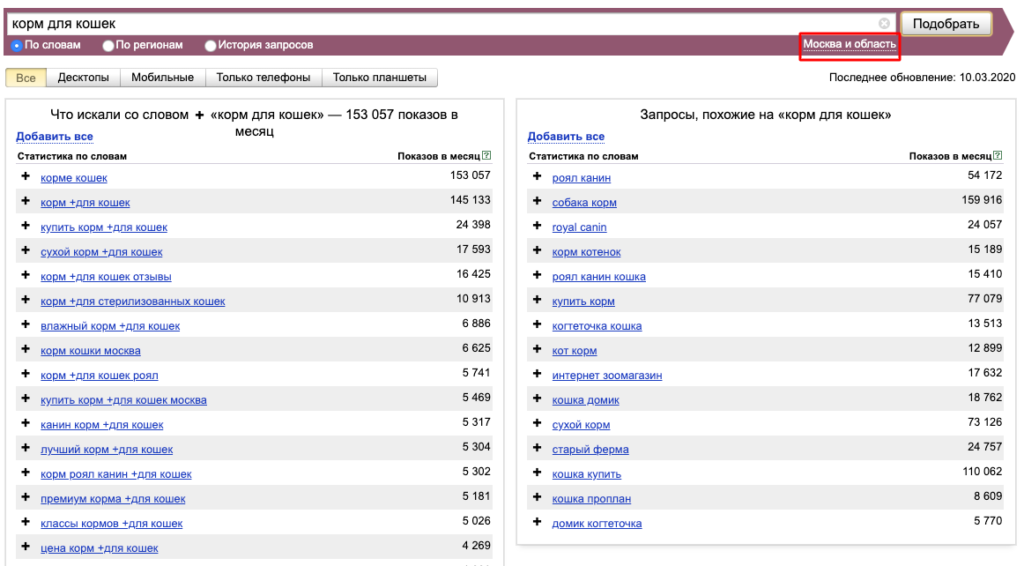This screenshot has height=566, width=1024.
Task: Open help icon by right 'Показов в месяц'
Action: point(997,155)
